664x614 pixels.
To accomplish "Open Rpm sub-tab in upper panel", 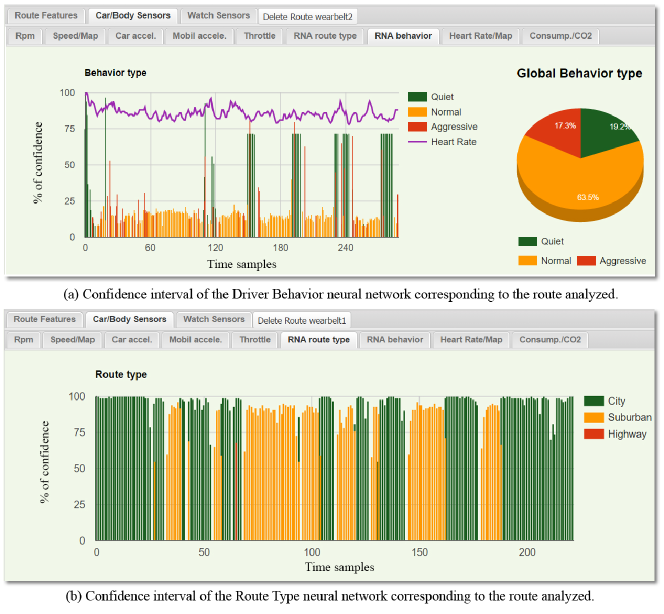I will [25, 36].
